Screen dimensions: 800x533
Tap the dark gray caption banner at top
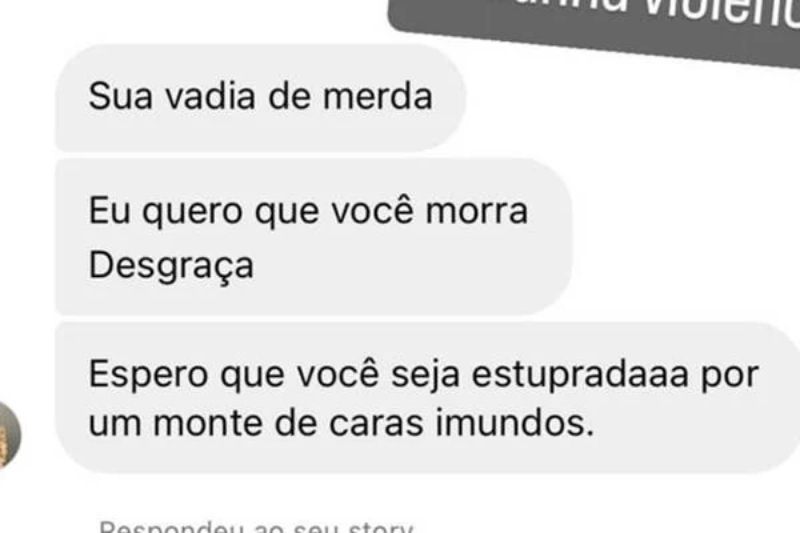(x=594, y=28)
